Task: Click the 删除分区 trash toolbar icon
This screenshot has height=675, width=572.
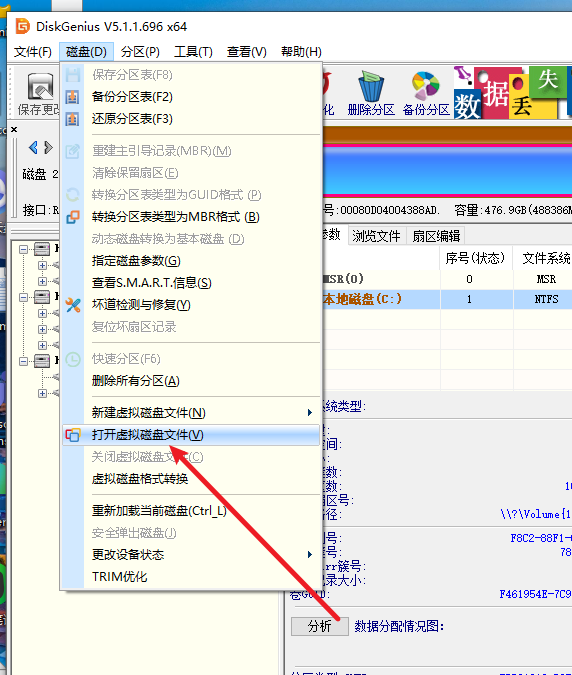Action: click(371, 93)
